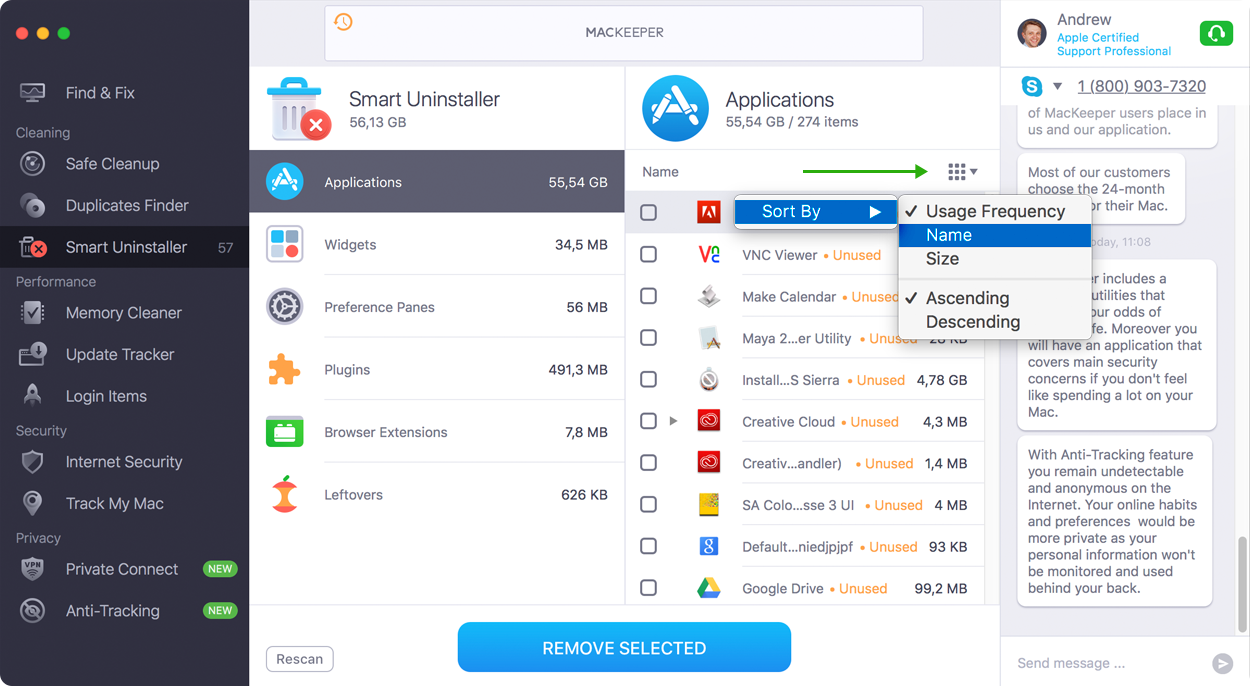Tick the checkbox for Install...S Sierra
The image size is (1250, 686).
point(649,380)
